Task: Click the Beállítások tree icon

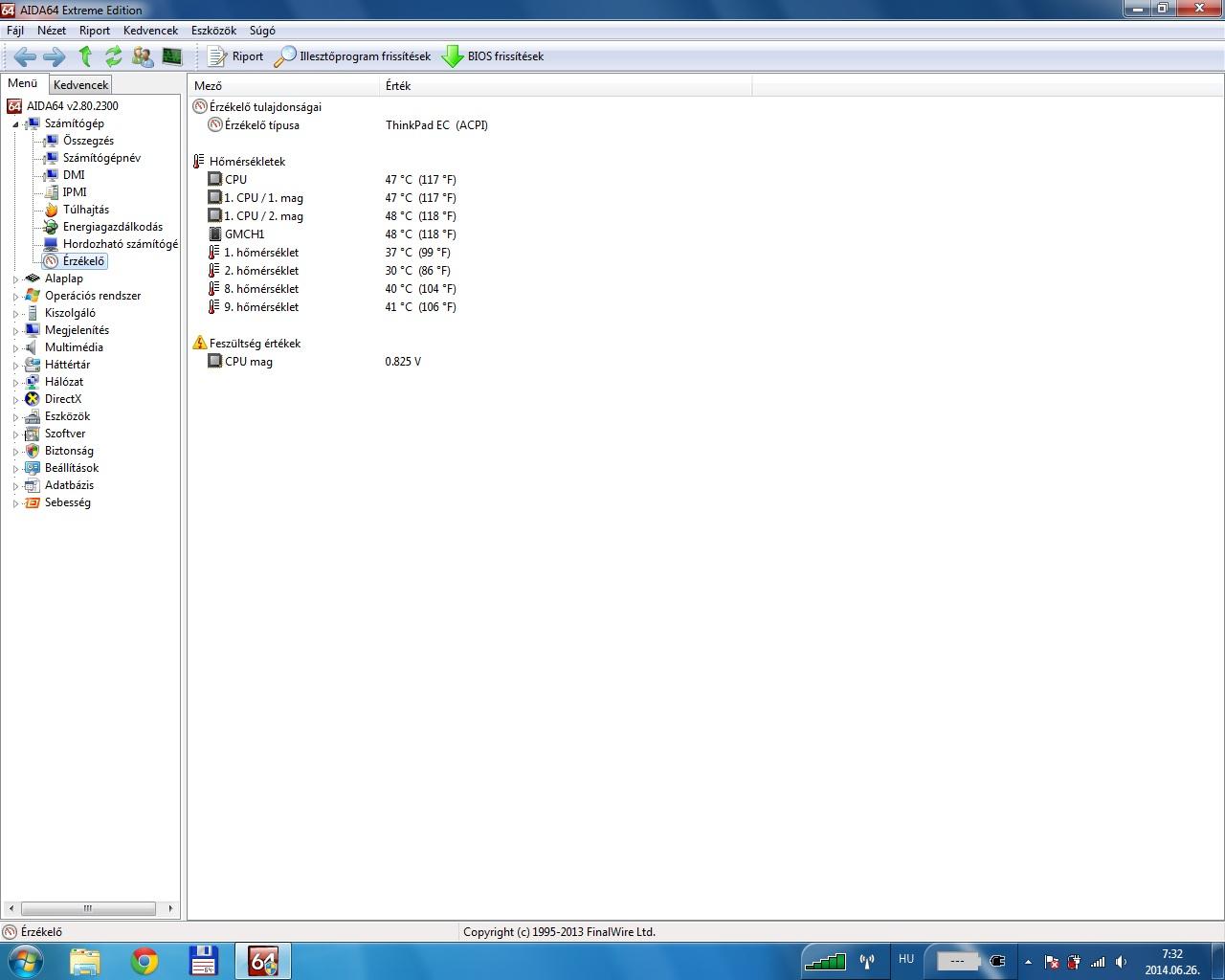Action: pyautogui.click(x=33, y=468)
